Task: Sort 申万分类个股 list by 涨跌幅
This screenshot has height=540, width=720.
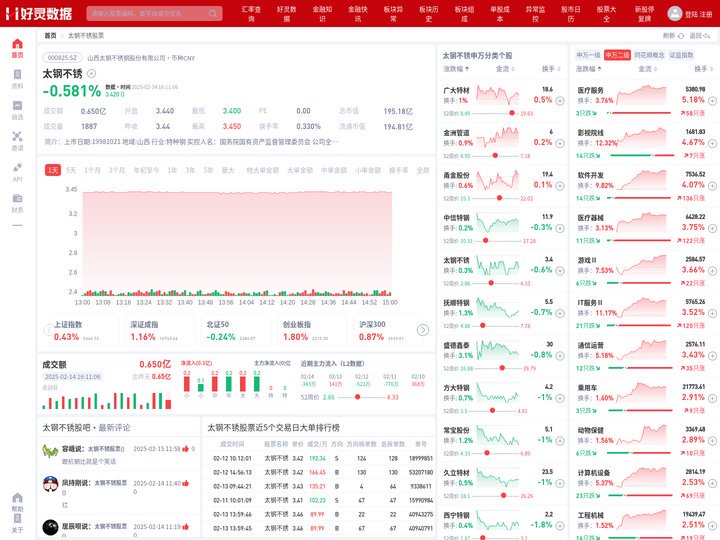Action: pos(456,69)
